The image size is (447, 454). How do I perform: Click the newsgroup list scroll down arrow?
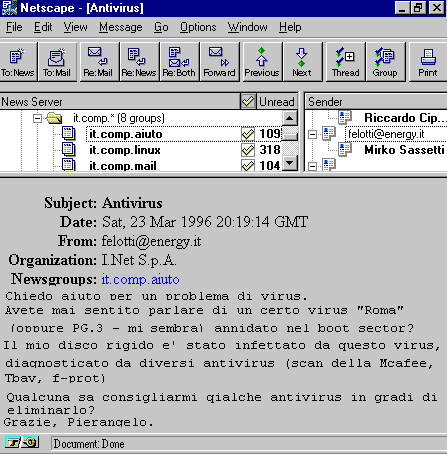[x=290, y=163]
